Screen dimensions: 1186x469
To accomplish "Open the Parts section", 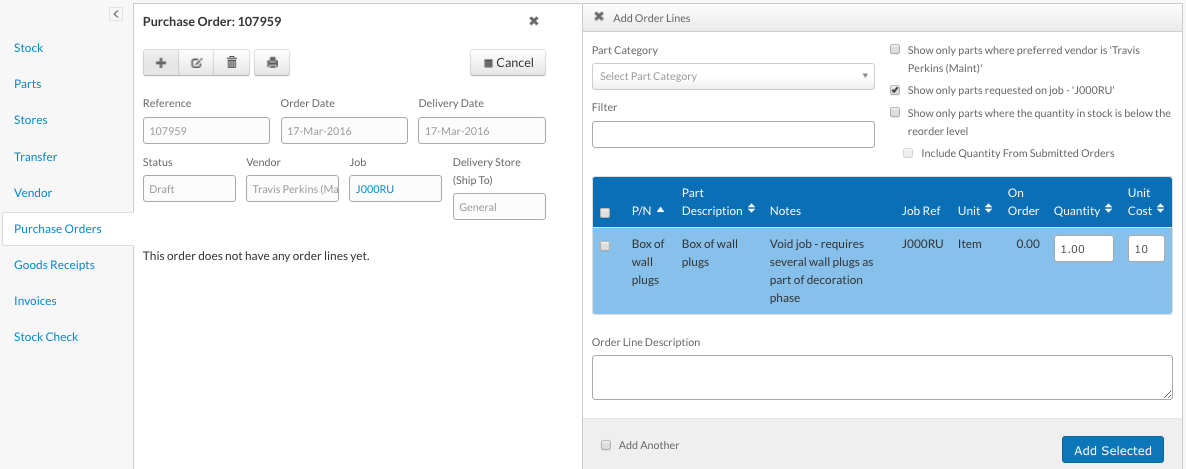I will 27,84.
